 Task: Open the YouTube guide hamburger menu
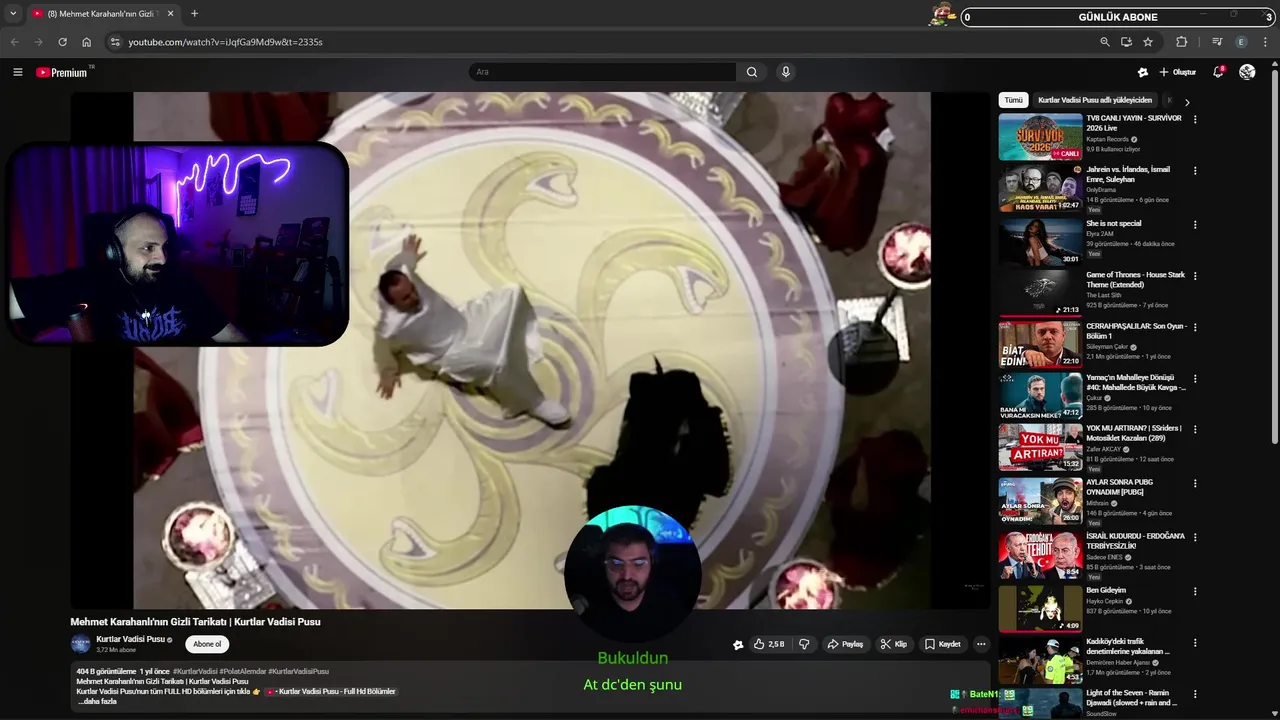tap(17, 72)
